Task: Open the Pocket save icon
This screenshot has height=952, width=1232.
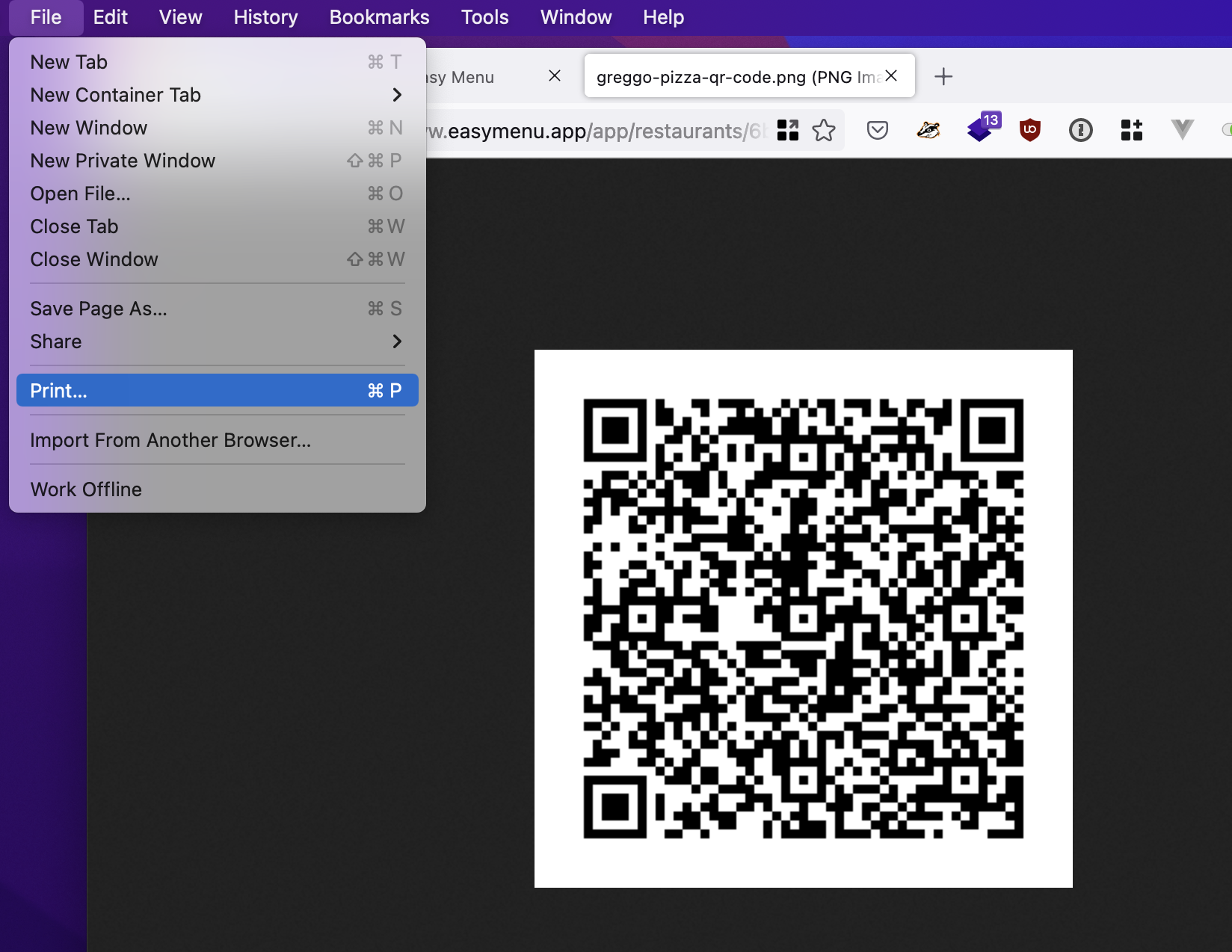Action: [x=878, y=131]
